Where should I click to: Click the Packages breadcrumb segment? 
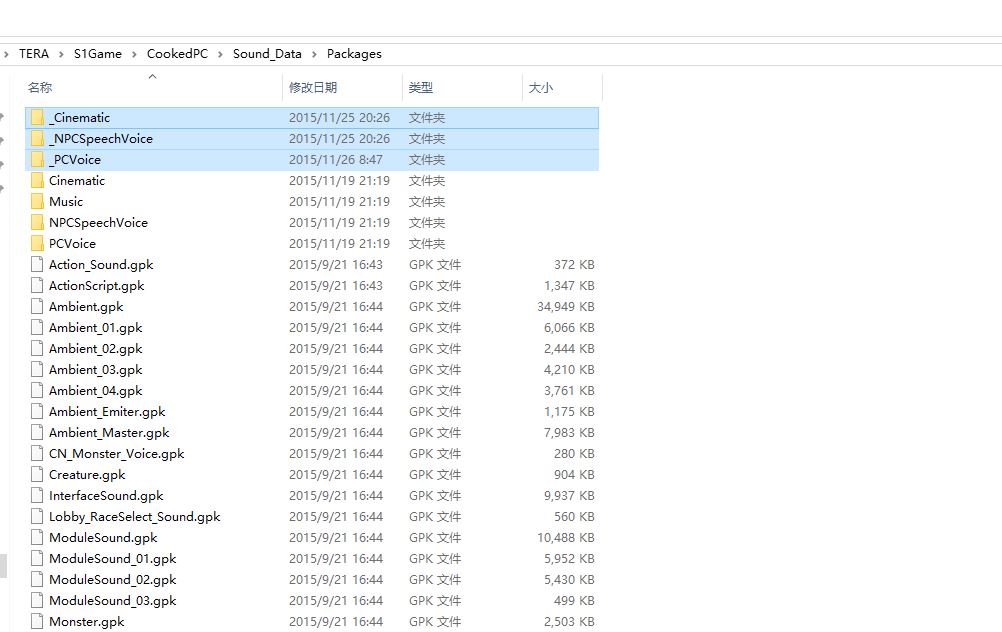[354, 54]
